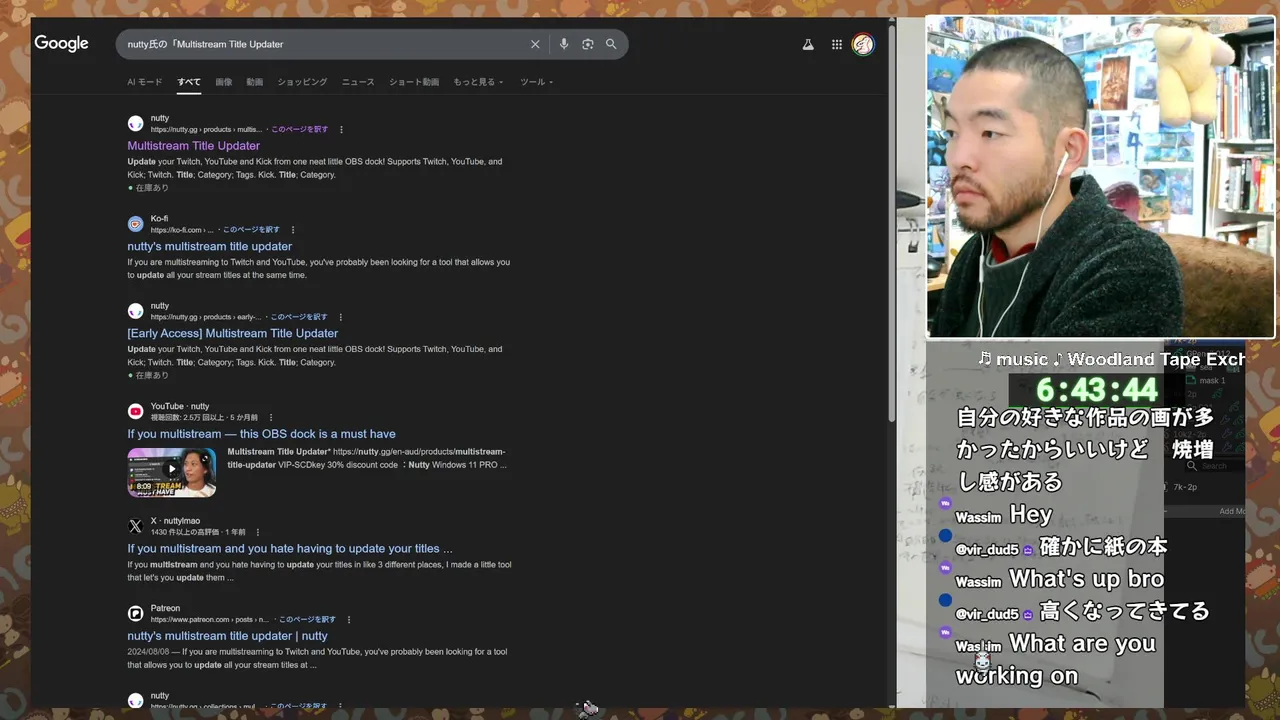Open three-dot menu for YouTube result
The image size is (1280, 720).
coord(271,417)
